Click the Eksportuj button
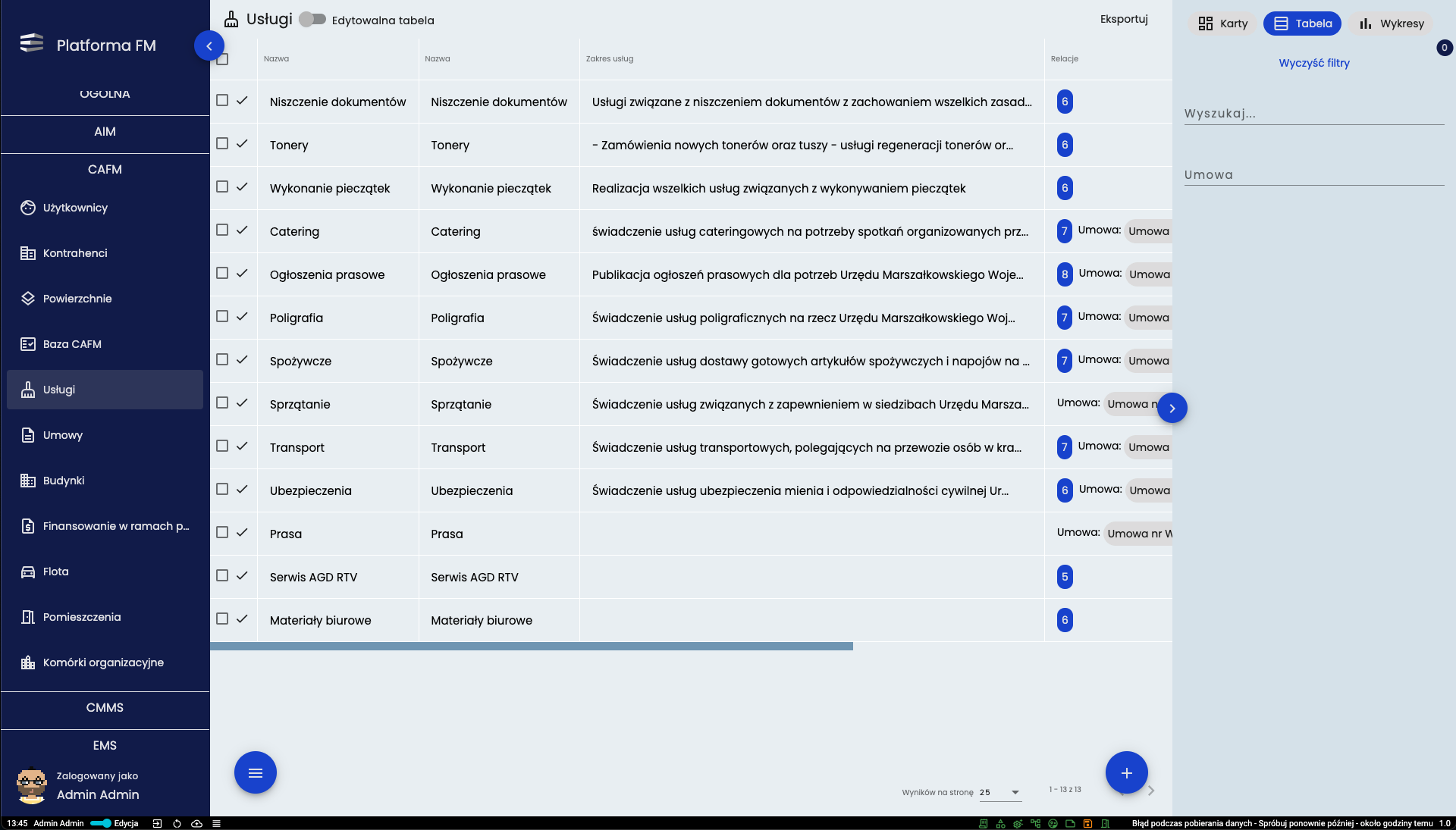The width and height of the screenshot is (1456, 830). coord(1124,19)
